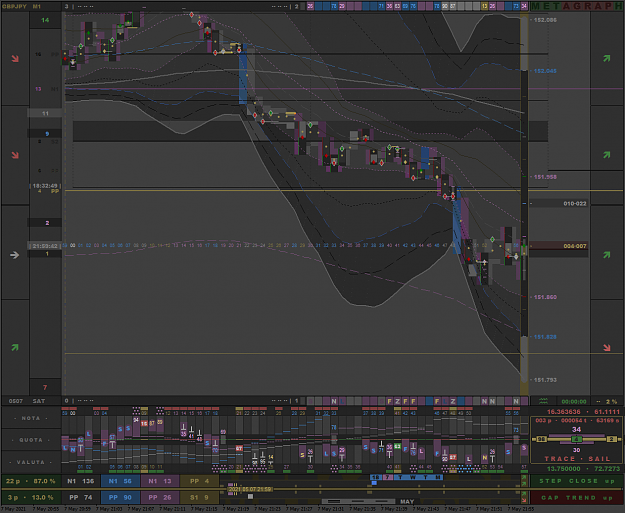Click the yellow 2 slider handle

[x=612, y=439]
